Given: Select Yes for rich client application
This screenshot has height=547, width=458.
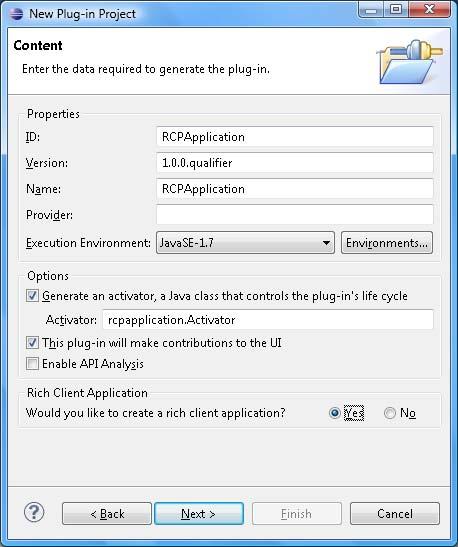Looking at the screenshot, I should (334, 413).
